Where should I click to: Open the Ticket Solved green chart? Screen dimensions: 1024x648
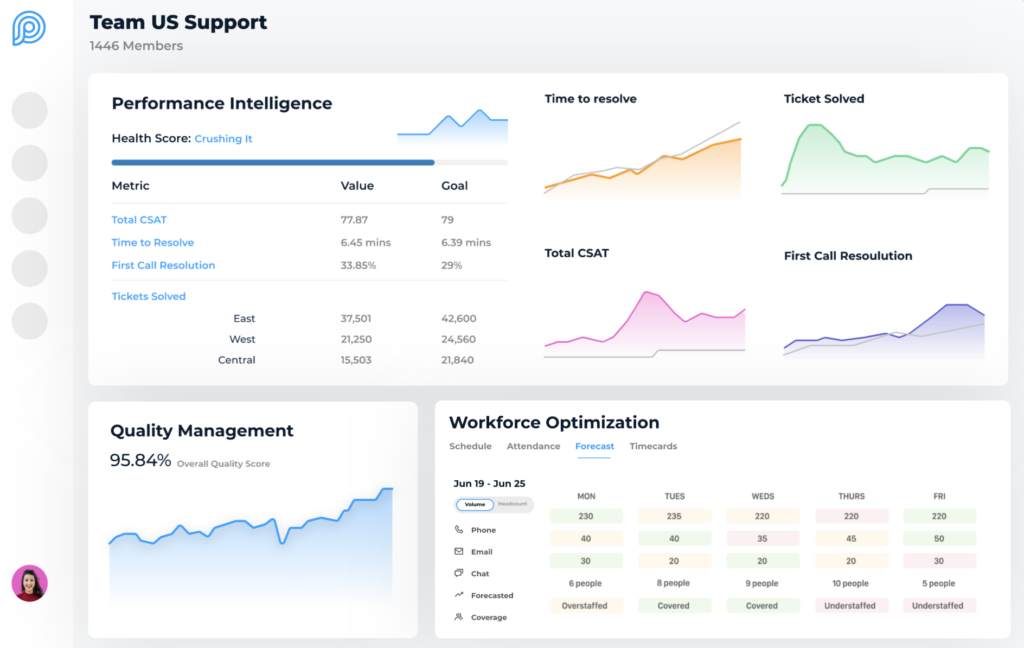tap(886, 159)
